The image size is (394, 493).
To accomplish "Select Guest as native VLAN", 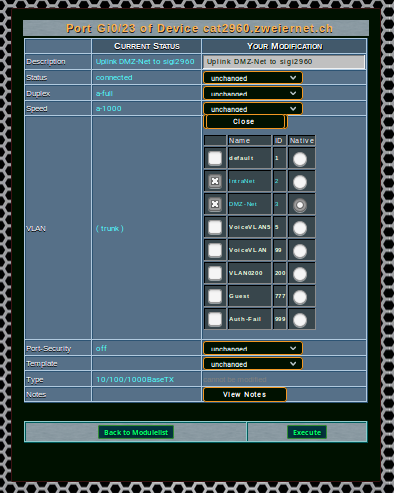I will tap(300, 297).
